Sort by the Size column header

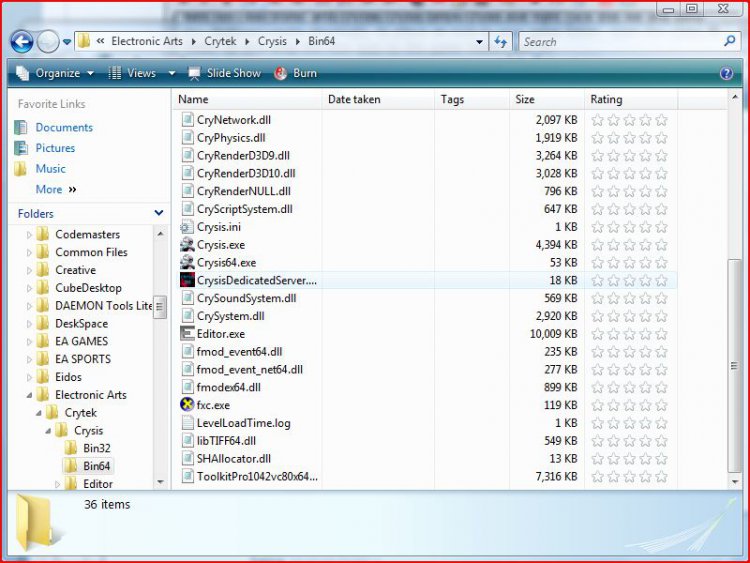click(x=547, y=99)
